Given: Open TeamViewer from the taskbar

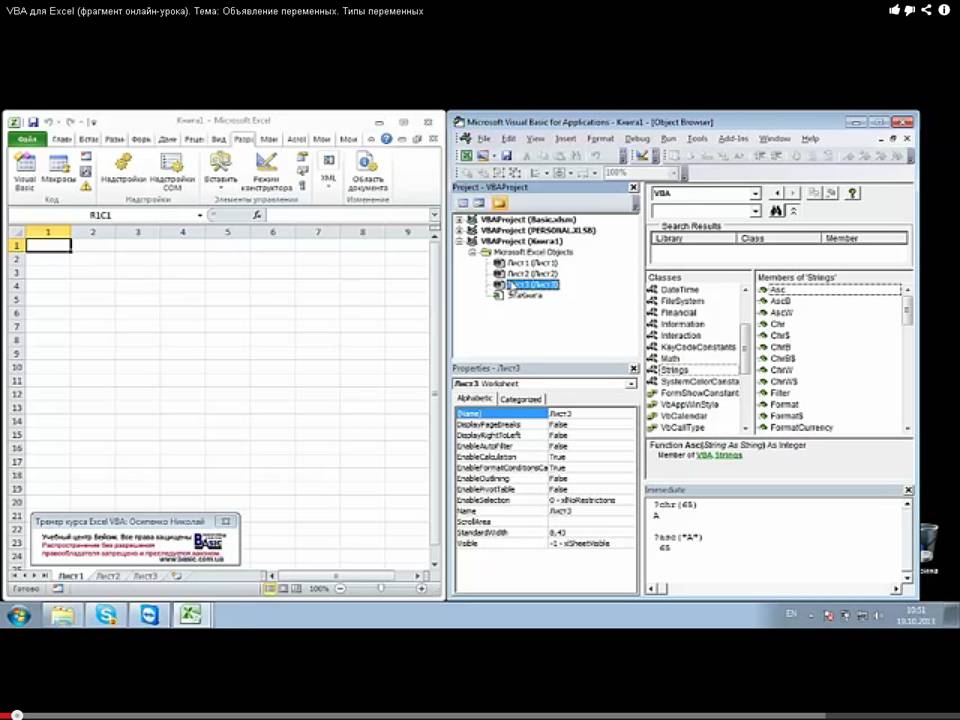Looking at the screenshot, I should [149, 614].
